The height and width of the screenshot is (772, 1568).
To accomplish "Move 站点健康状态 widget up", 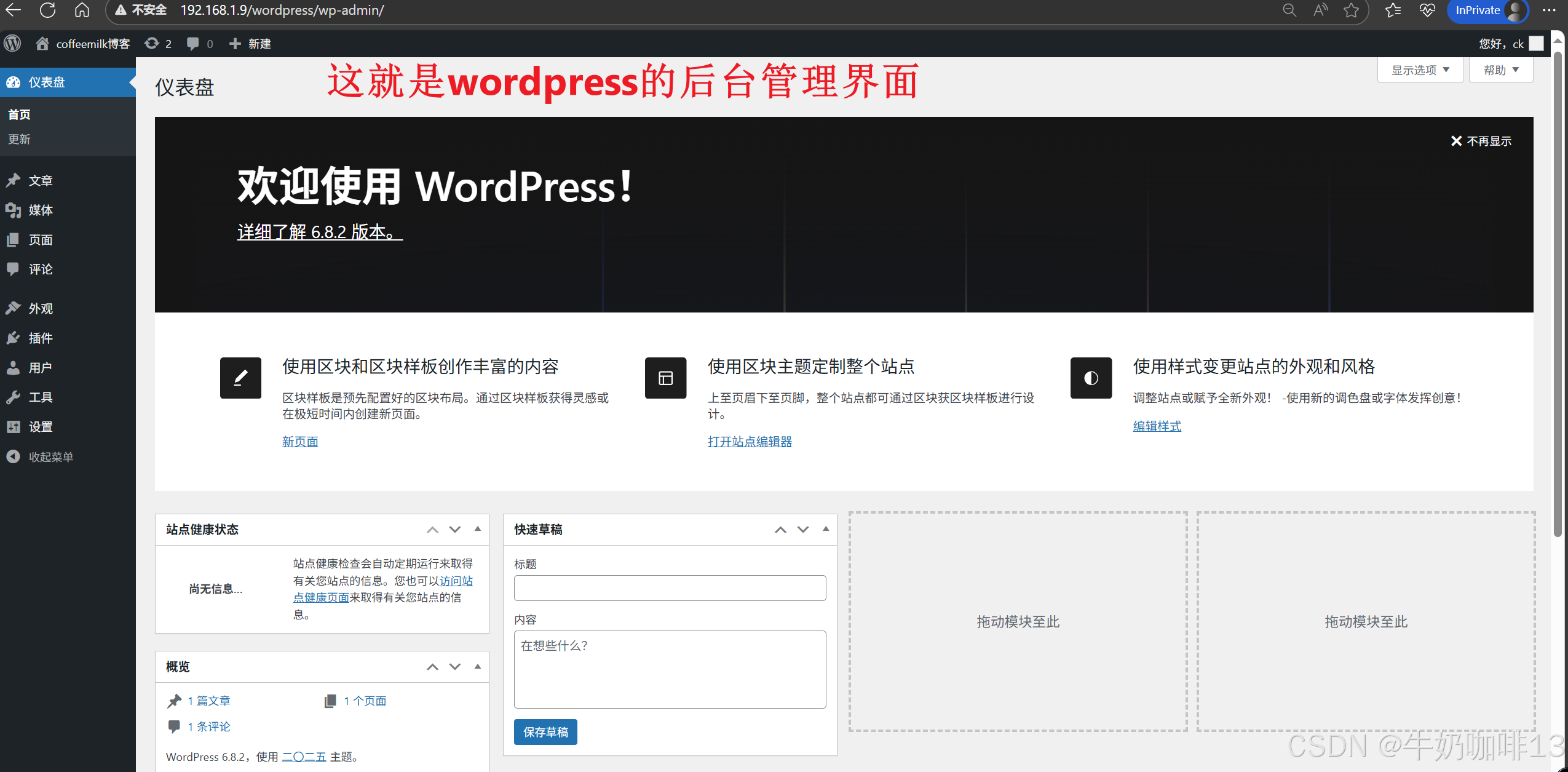I will pos(432,530).
